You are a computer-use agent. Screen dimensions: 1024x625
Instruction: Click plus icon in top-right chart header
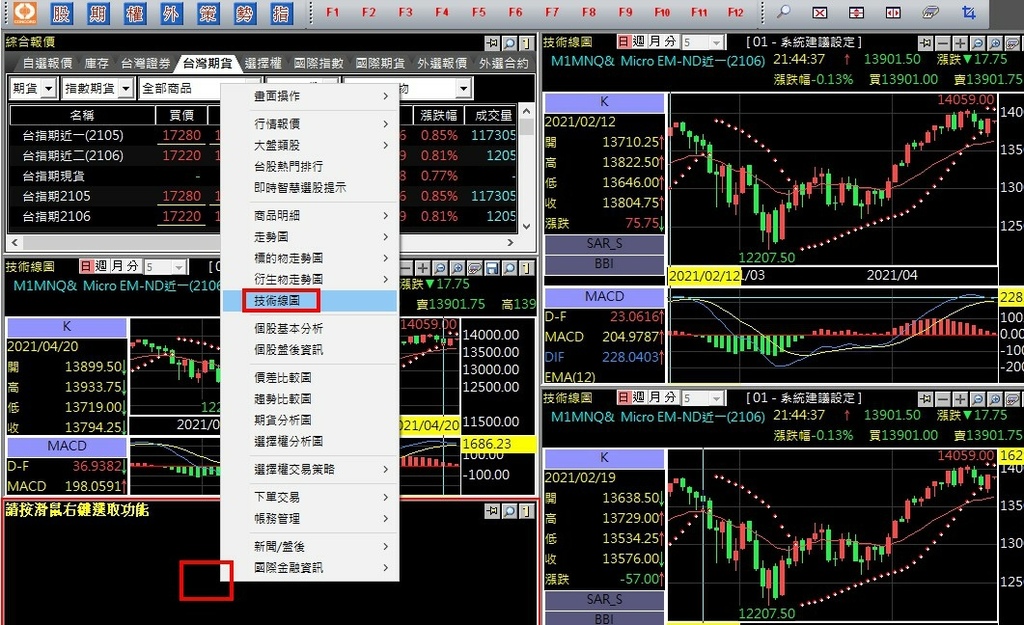(x=960, y=43)
